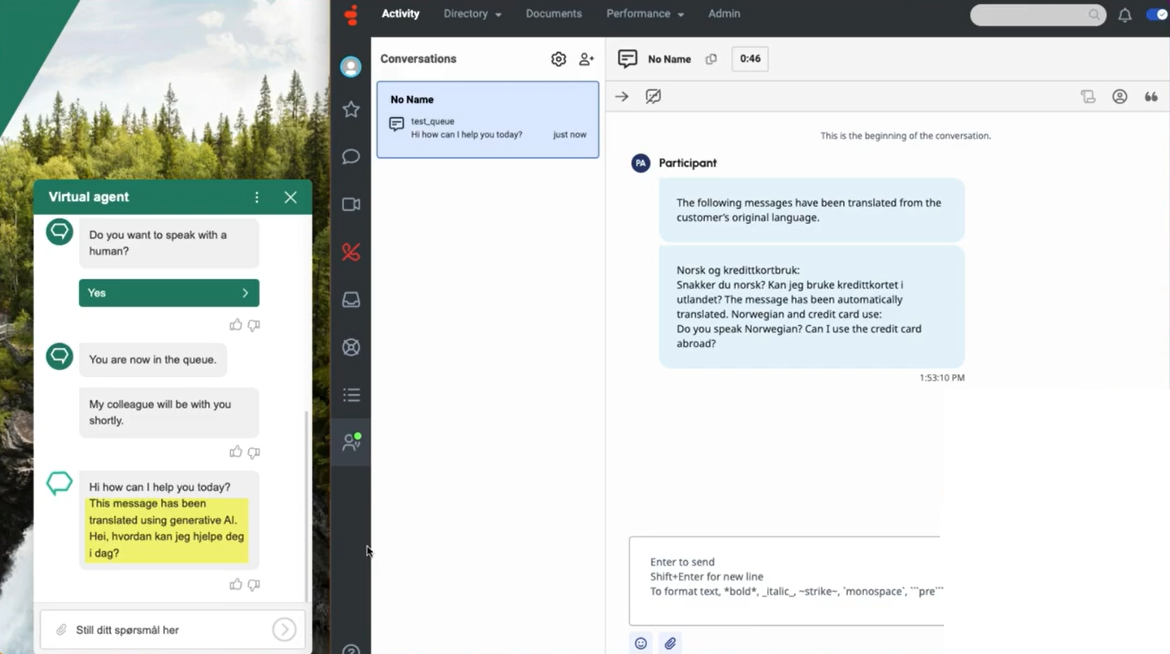Image resolution: width=1170 pixels, height=654 pixels.
Task: Expand the Performance menu
Action: (645, 14)
